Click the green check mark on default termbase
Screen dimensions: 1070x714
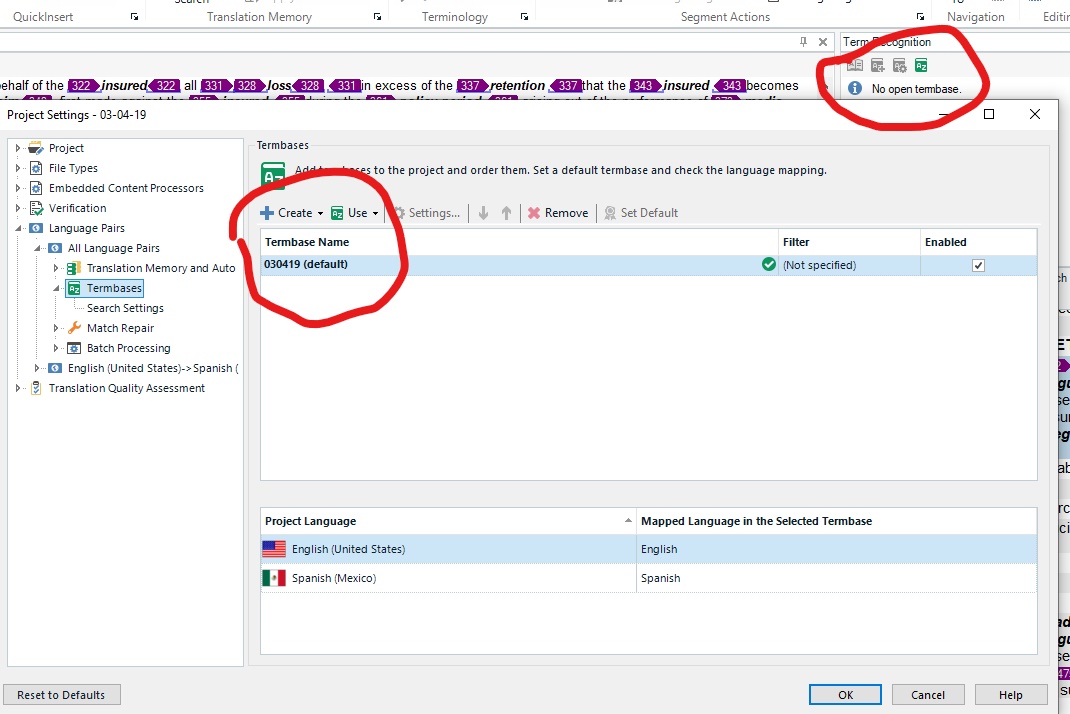tap(766, 264)
